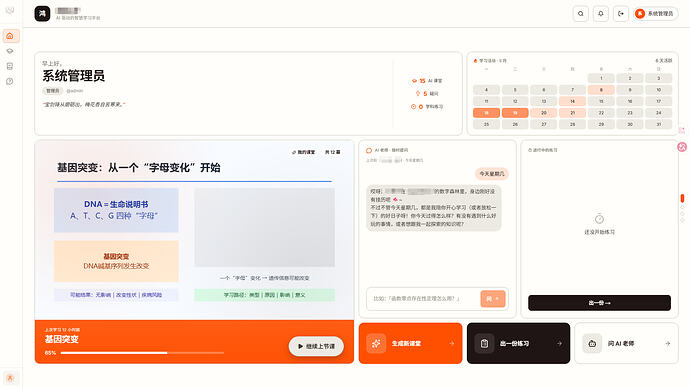Click the 今天星期几 chat message bubble
Viewport: 690px width, 388px height.
(x=492, y=174)
